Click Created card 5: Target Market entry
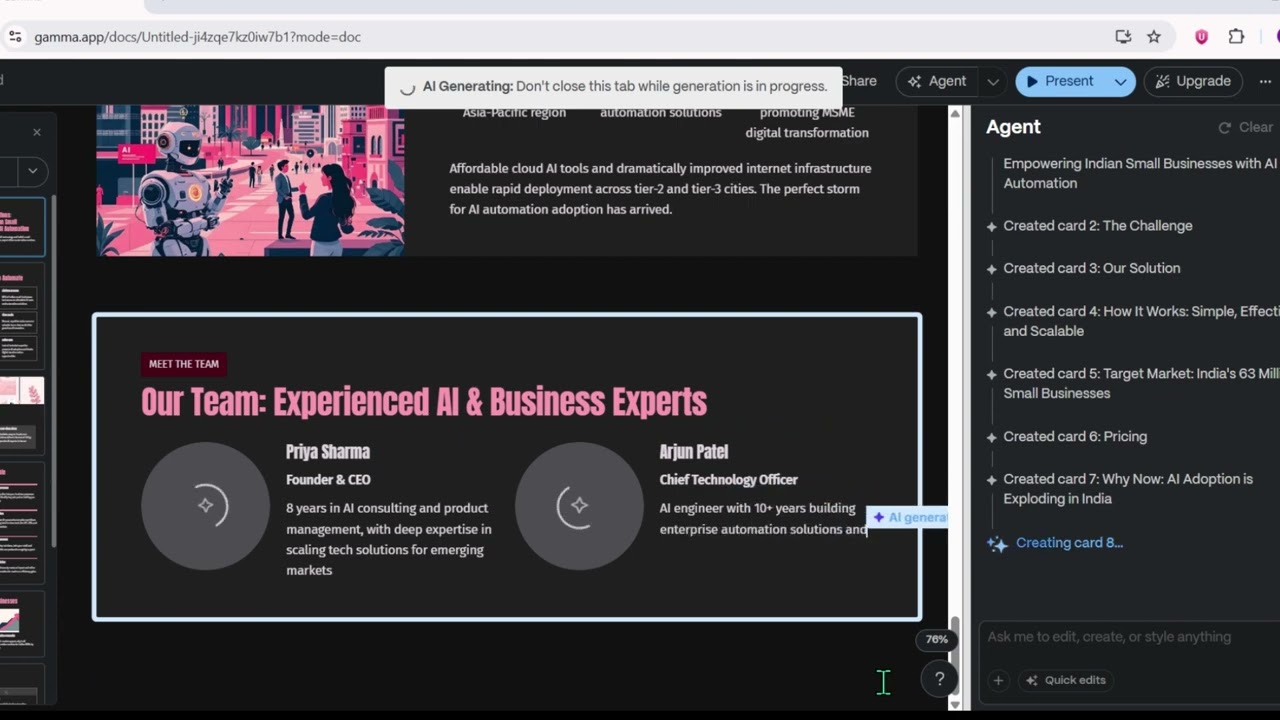The height and width of the screenshot is (720, 1280). click(1141, 383)
